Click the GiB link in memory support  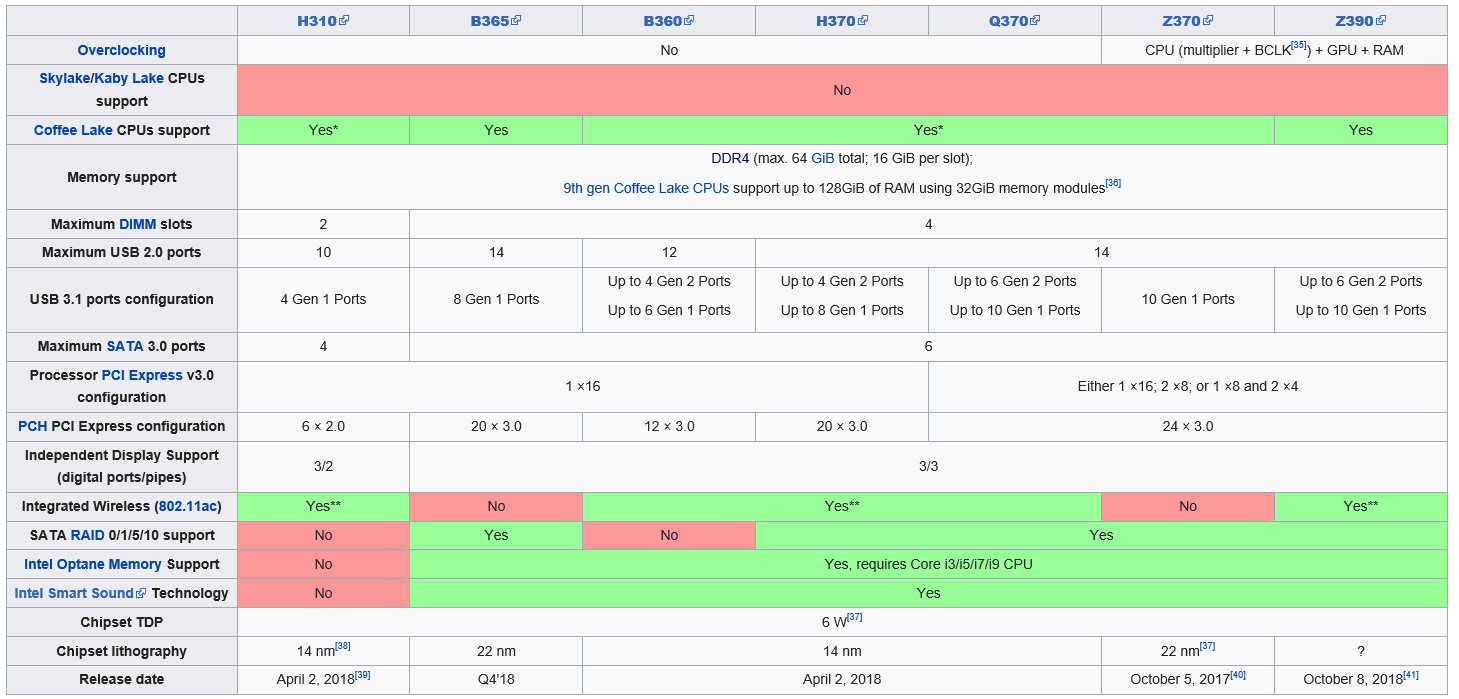click(x=823, y=158)
